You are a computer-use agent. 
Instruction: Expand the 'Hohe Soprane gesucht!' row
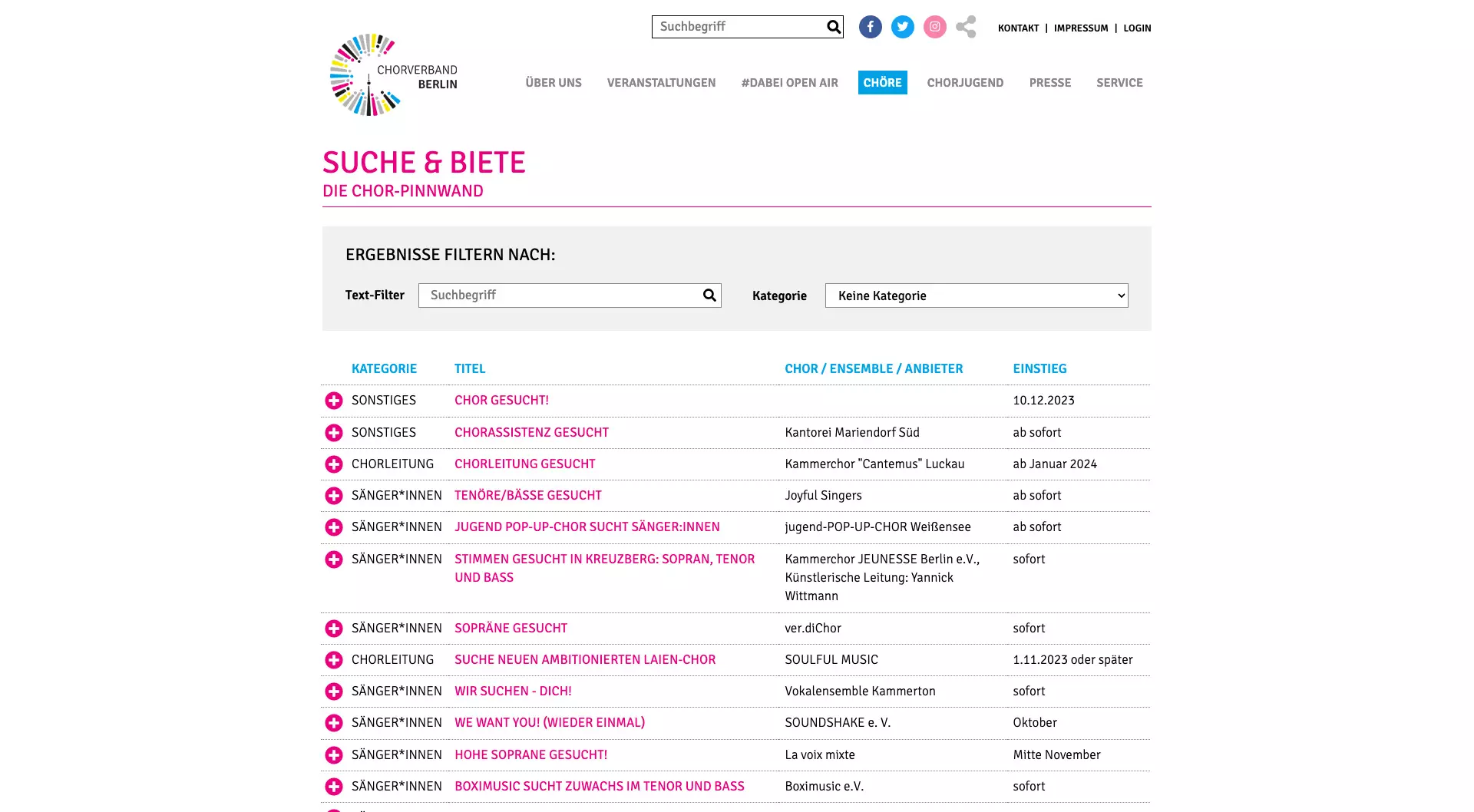coord(334,755)
